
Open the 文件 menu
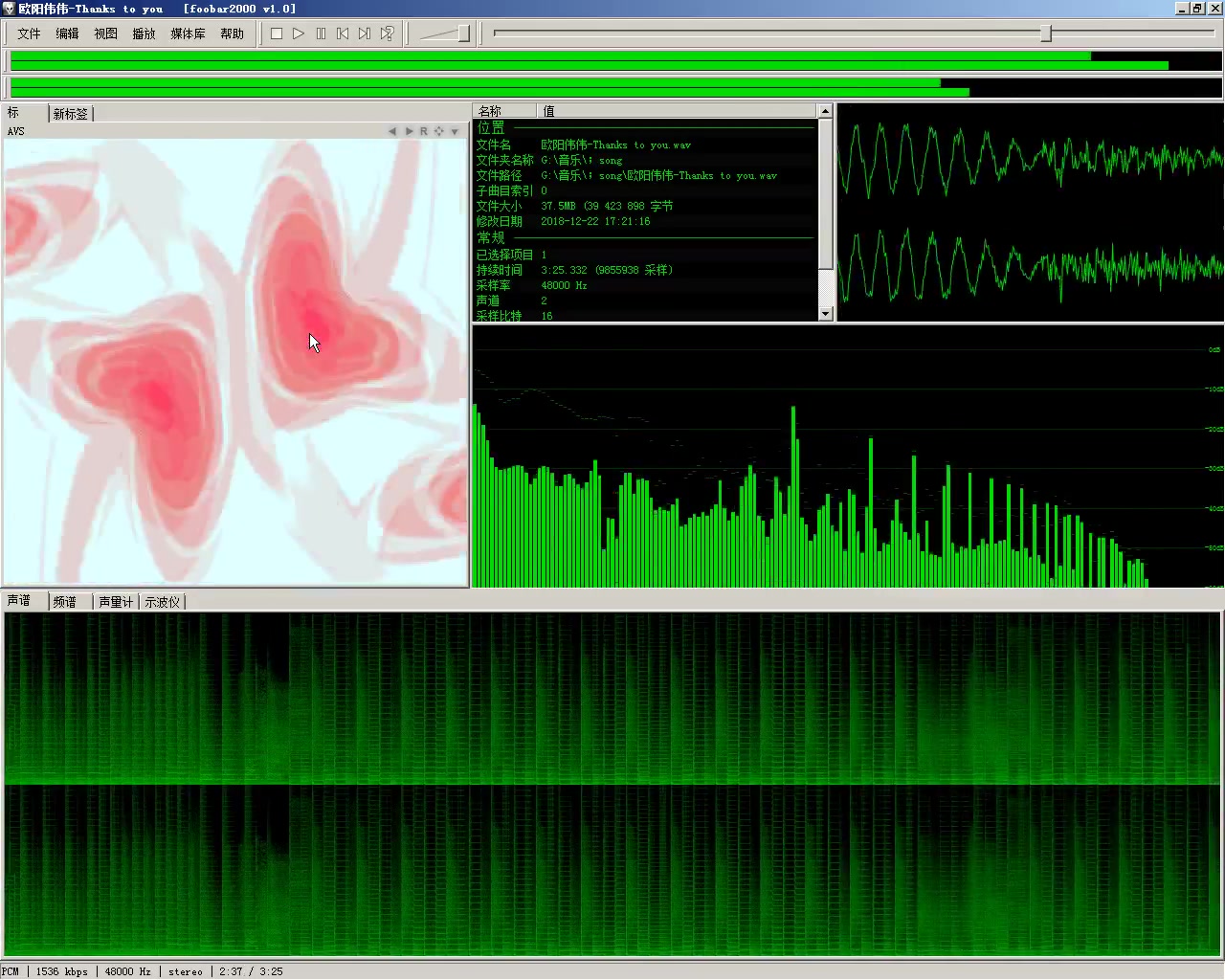(29, 33)
